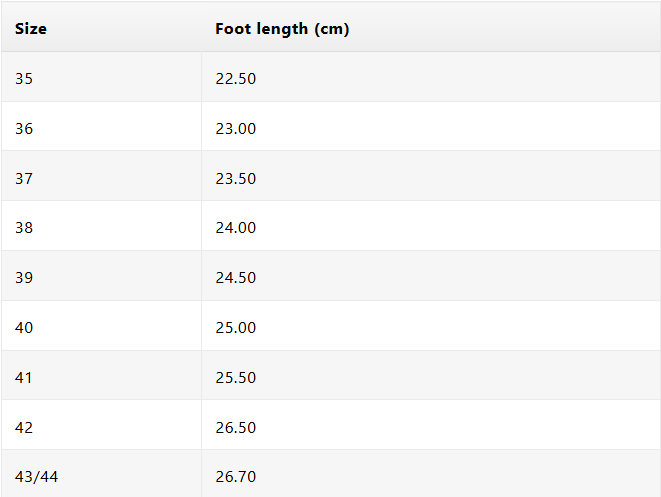This screenshot has height=497, width=661.
Task: Click the size 41 cell
Action: coord(24,377)
